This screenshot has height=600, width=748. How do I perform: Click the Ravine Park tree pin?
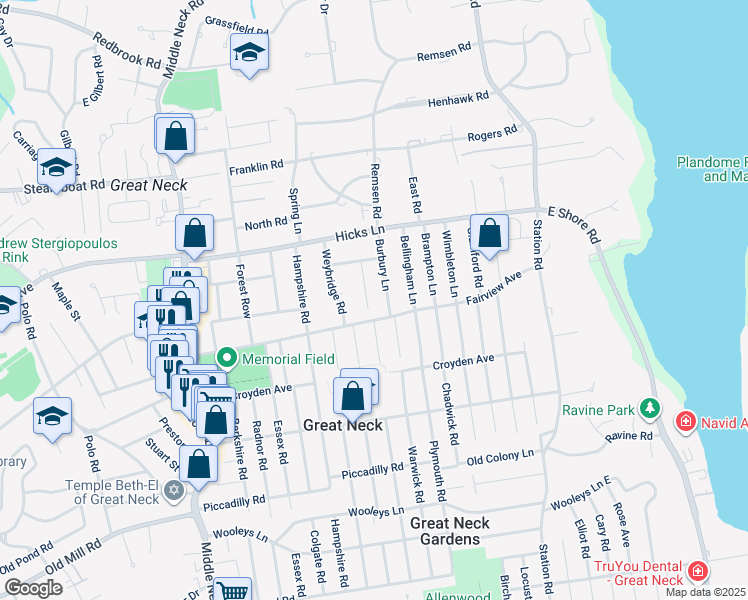[x=649, y=409]
